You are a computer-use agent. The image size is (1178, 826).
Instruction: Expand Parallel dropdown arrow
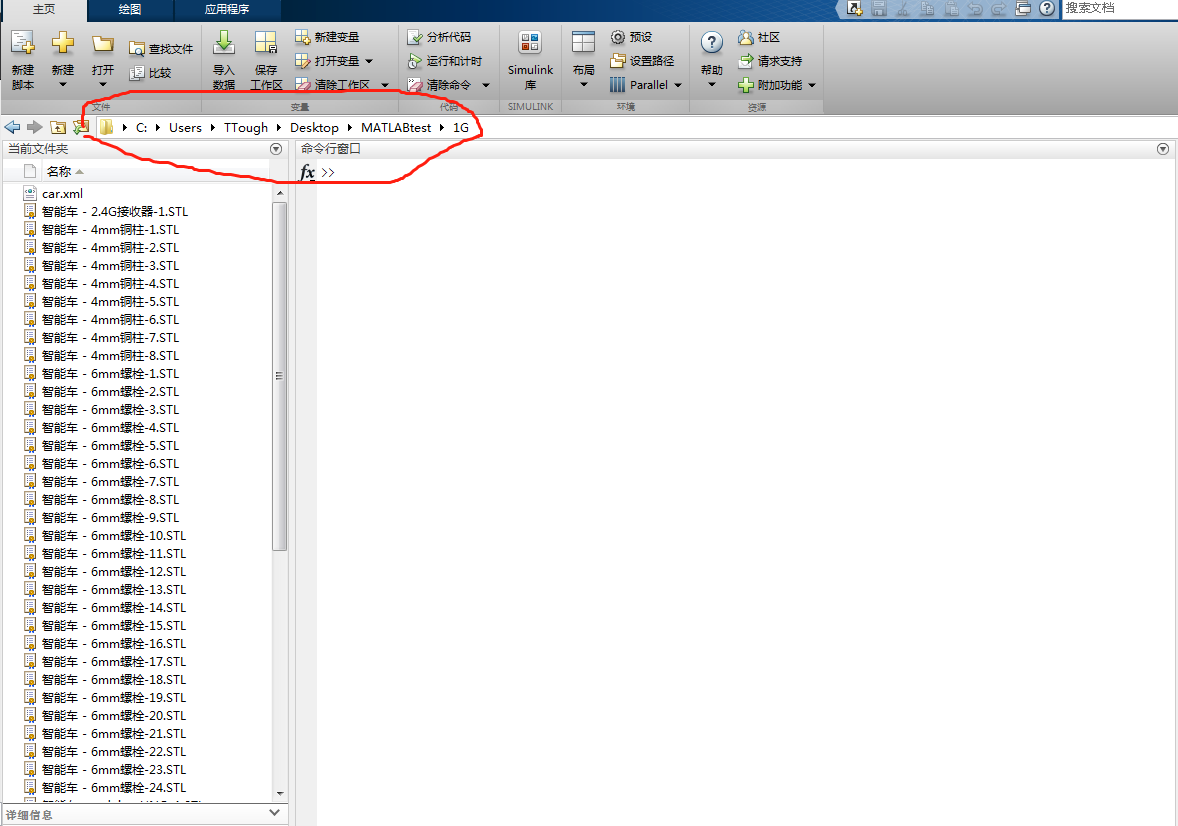(x=678, y=85)
